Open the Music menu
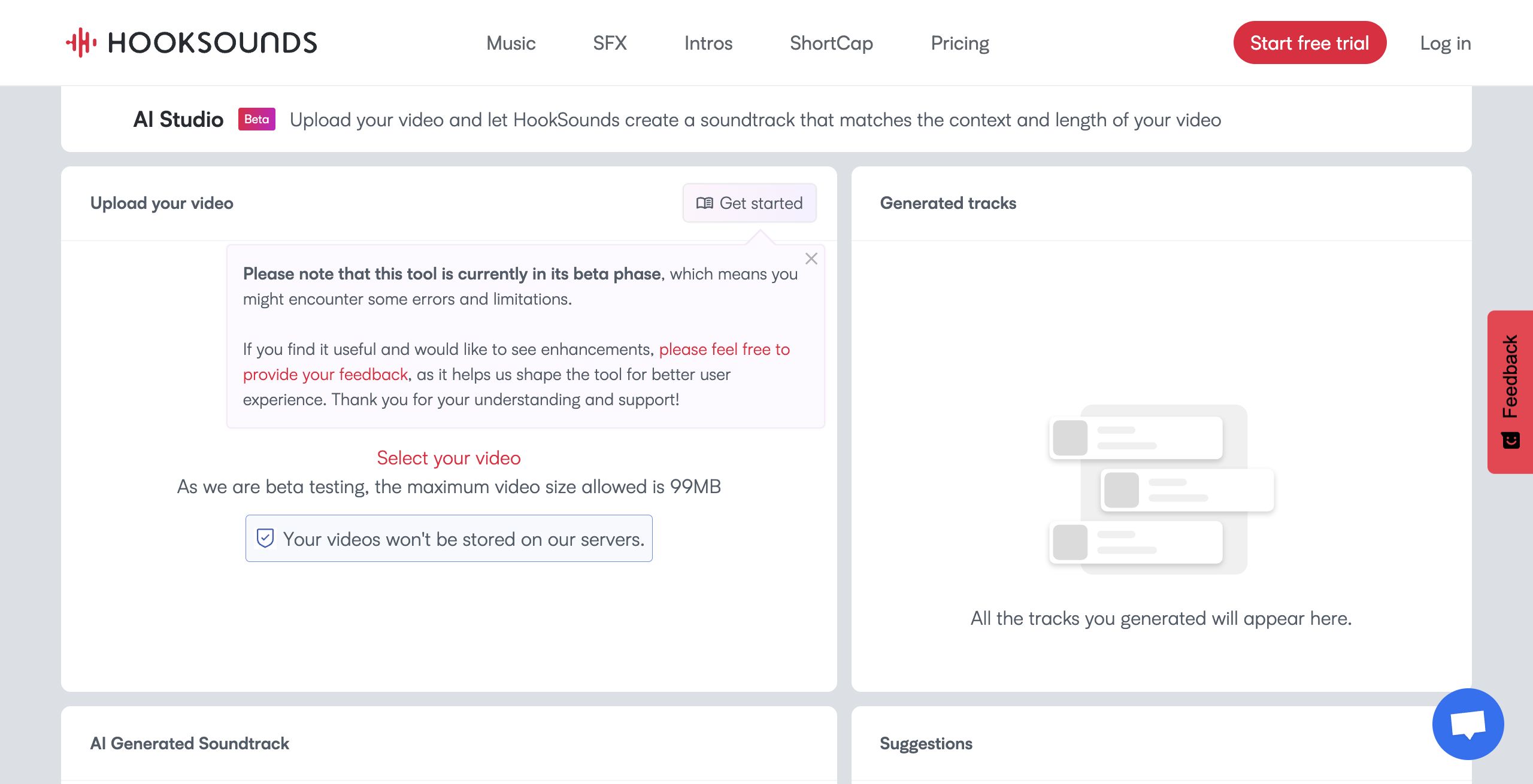The height and width of the screenshot is (784, 1533). [x=511, y=43]
